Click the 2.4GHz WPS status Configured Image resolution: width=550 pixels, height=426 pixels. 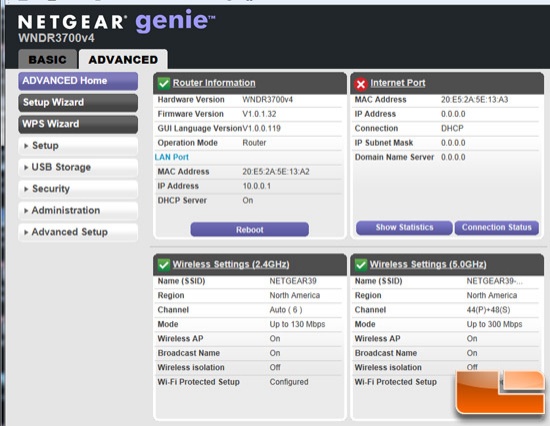coord(289,382)
